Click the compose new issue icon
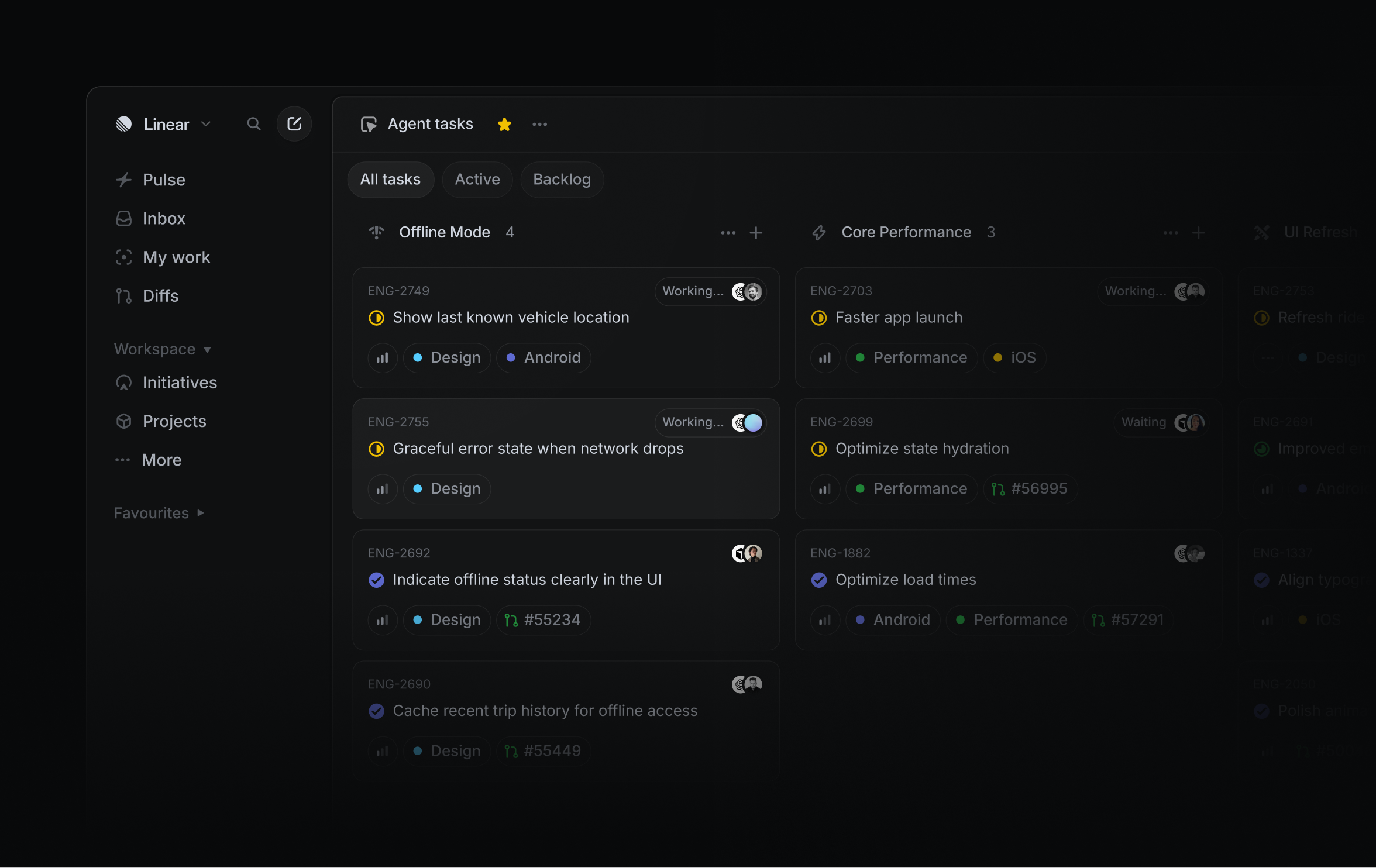The height and width of the screenshot is (868, 1376). (x=294, y=124)
